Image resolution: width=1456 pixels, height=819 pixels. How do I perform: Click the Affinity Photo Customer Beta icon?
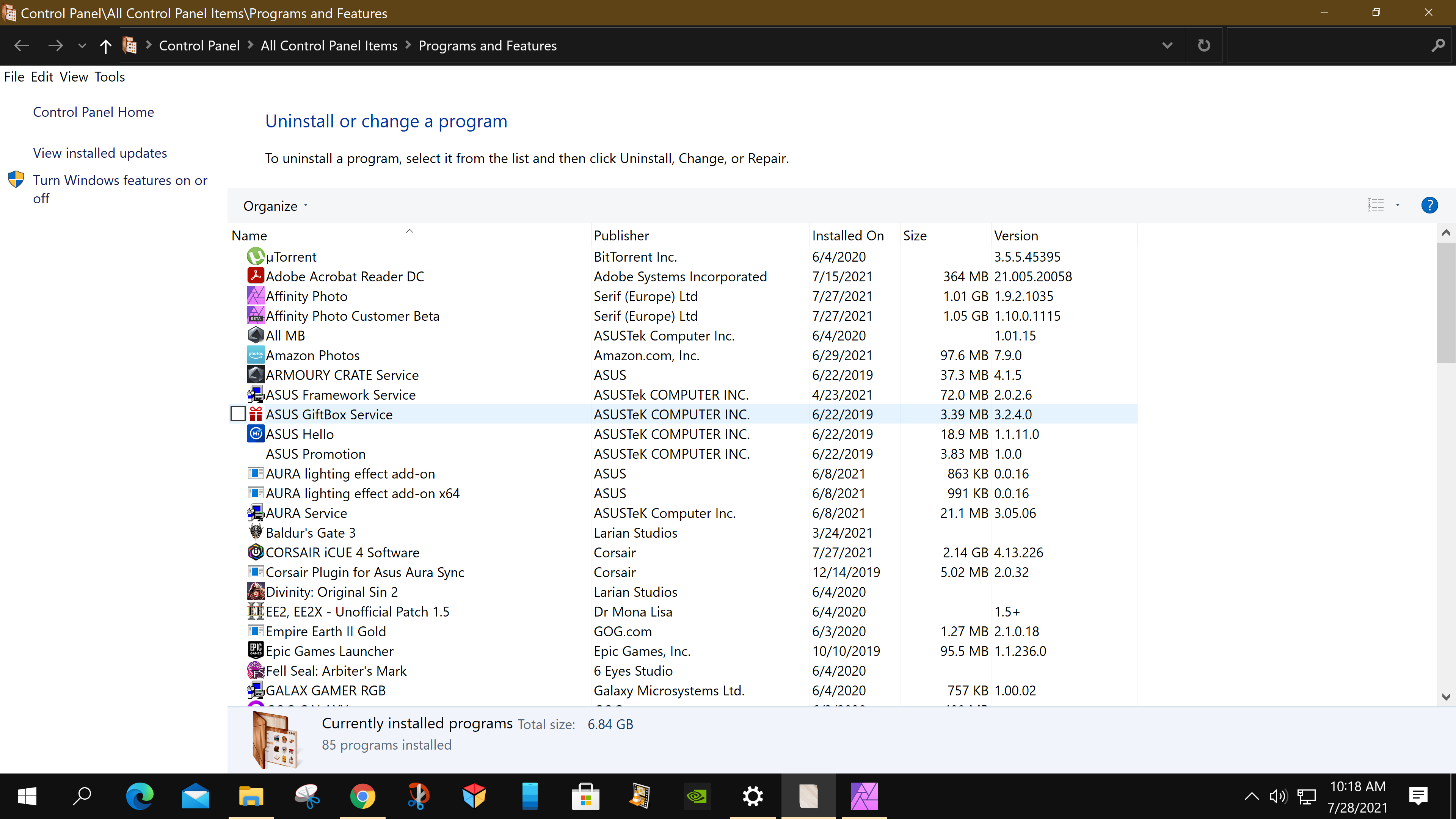(256, 315)
